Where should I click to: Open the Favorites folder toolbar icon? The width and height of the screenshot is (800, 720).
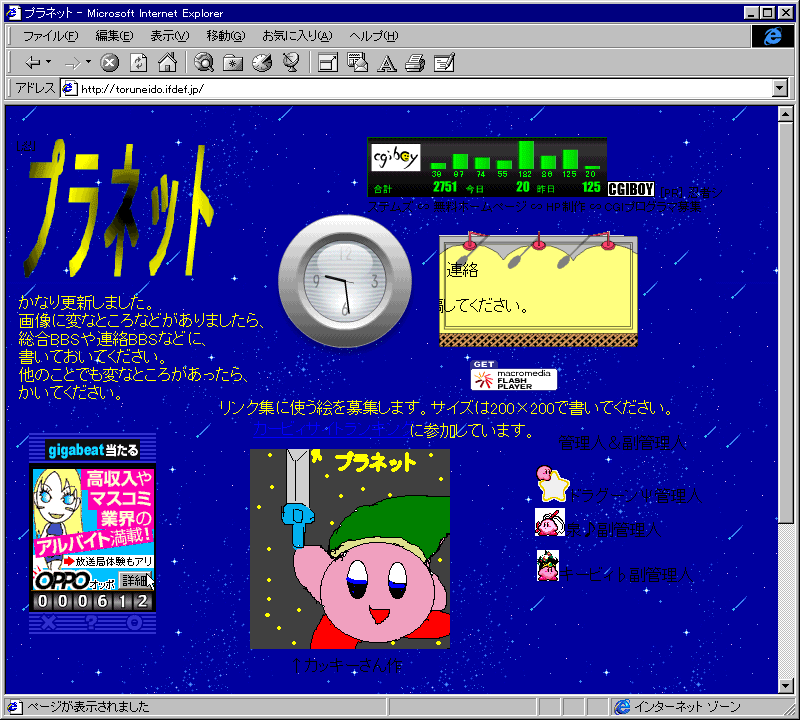pos(233,63)
